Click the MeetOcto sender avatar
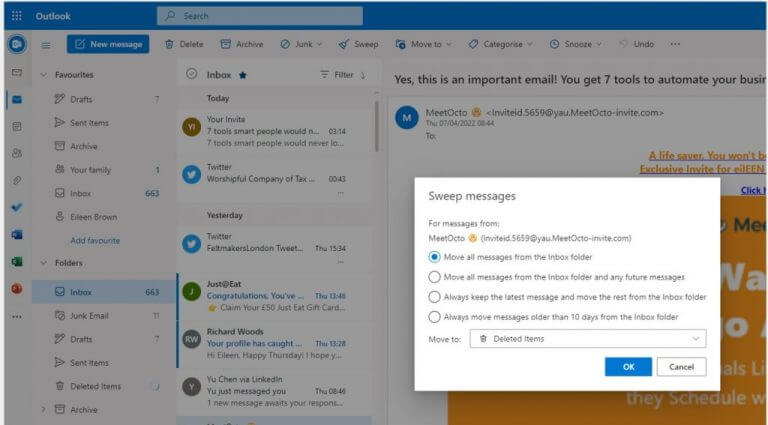This screenshot has width=768, height=425. [x=407, y=118]
